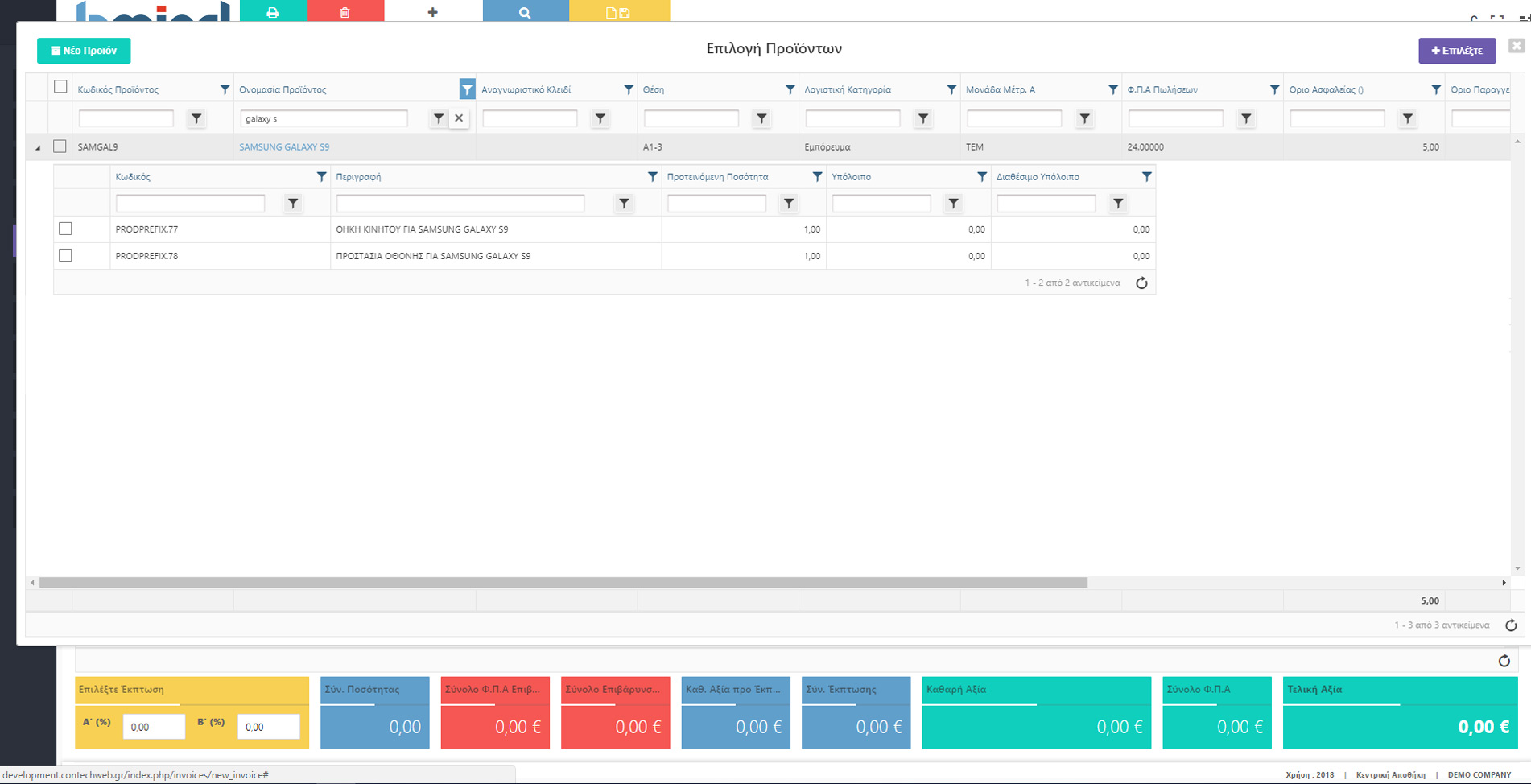Click the scroll-left arrow of the grid

[x=32, y=582]
